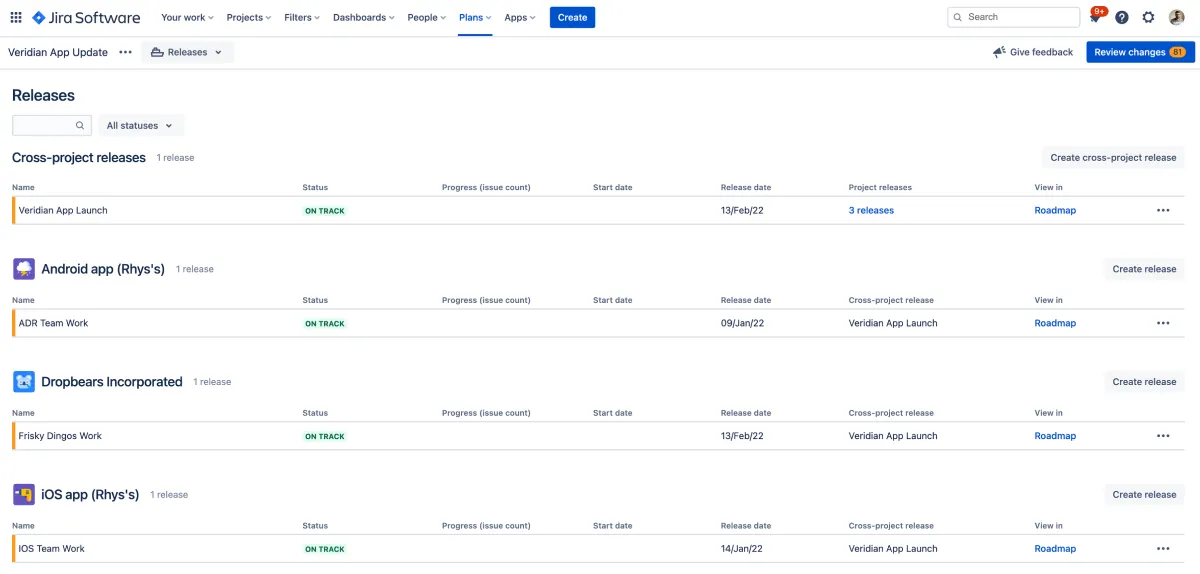
Task: Click Review changes button
Action: (1140, 52)
